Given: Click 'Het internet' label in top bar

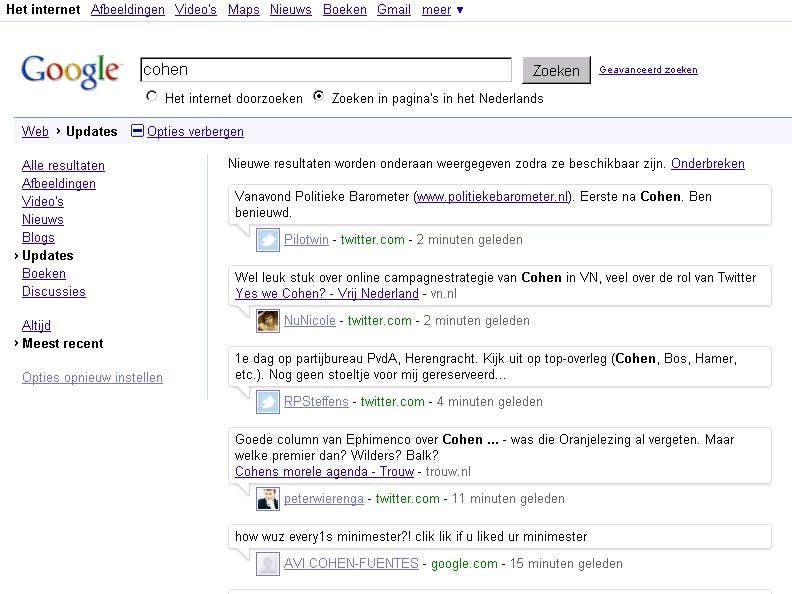Looking at the screenshot, I should (x=43, y=10).
